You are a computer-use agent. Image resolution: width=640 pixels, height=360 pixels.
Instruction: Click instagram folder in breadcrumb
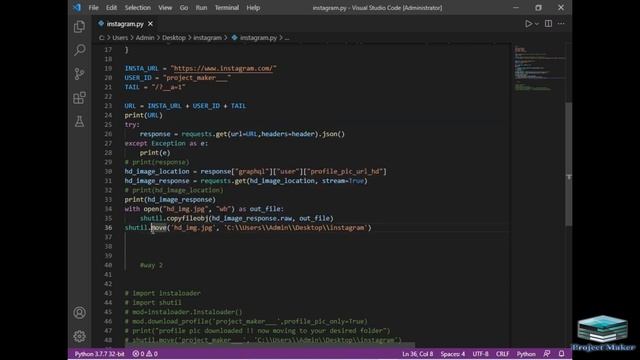pos(207,38)
